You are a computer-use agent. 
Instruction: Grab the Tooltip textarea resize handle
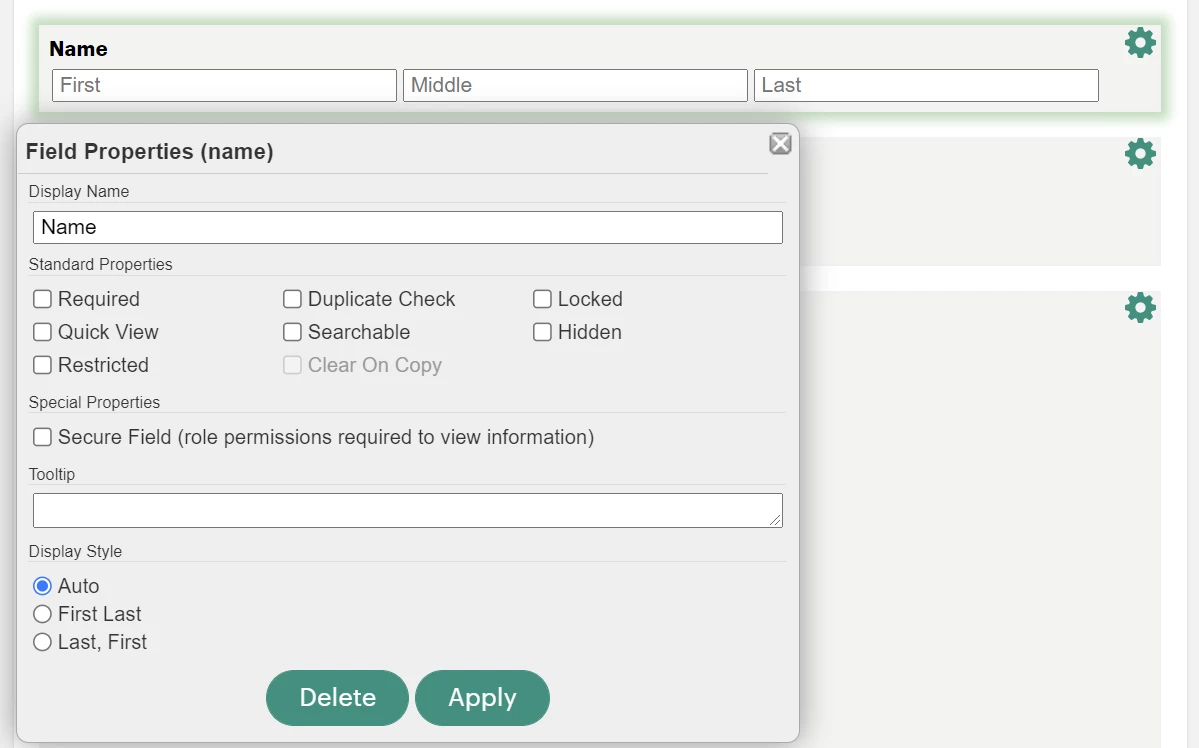point(775,520)
